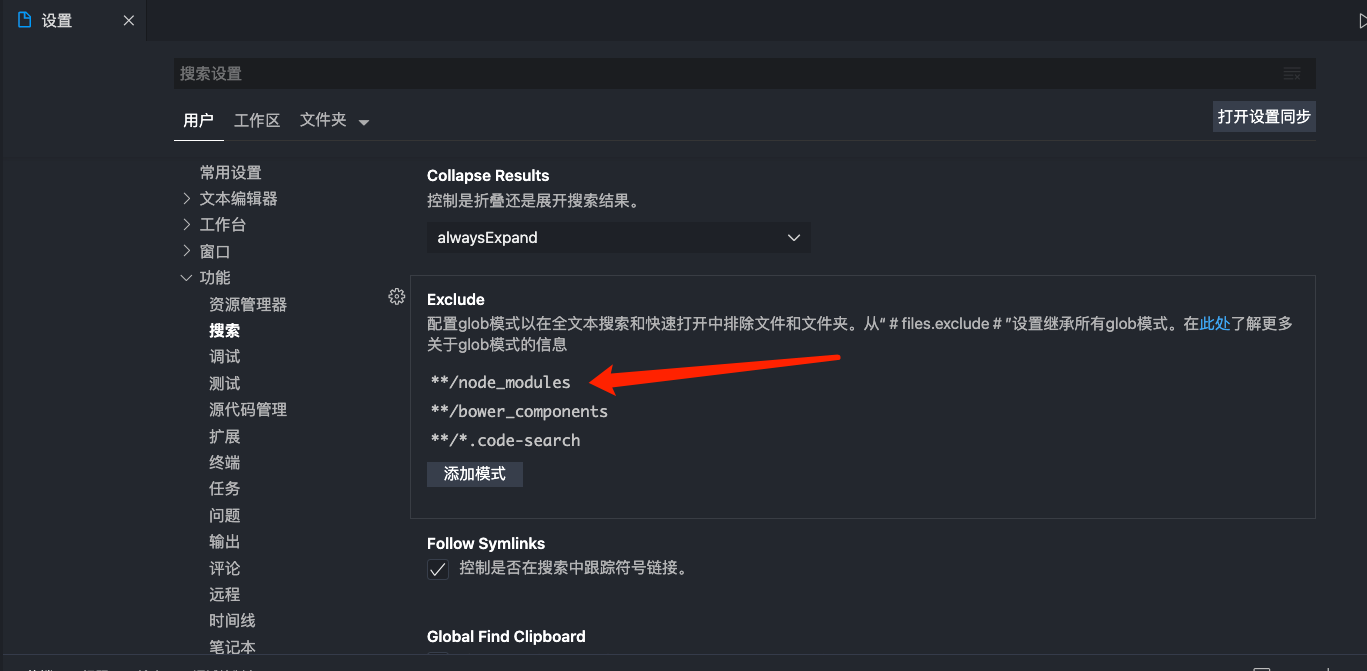Viewport: 1367px width, 671px height.
Task: Select the **/node_modules exclude pattern
Action: coord(500,382)
